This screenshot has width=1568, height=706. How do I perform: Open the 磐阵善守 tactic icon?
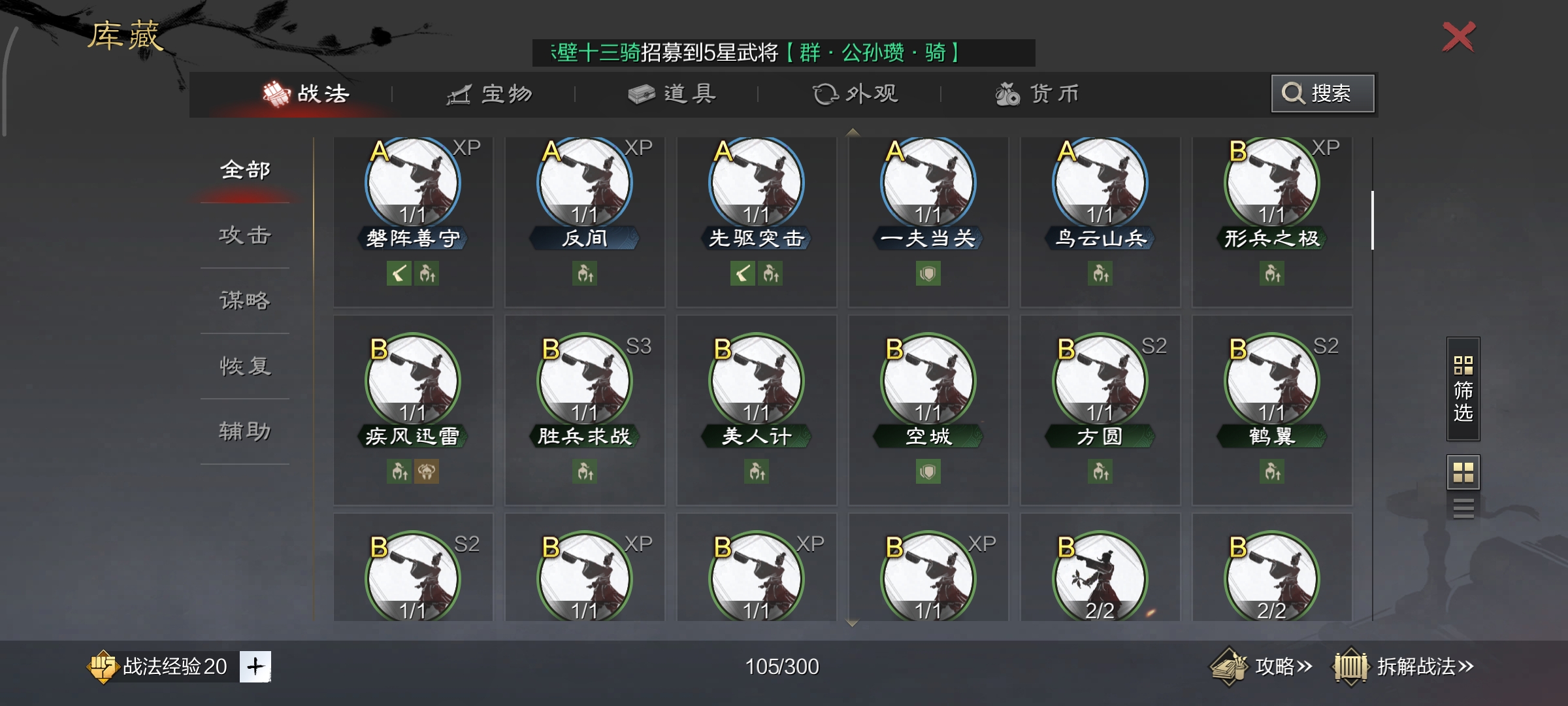click(413, 182)
